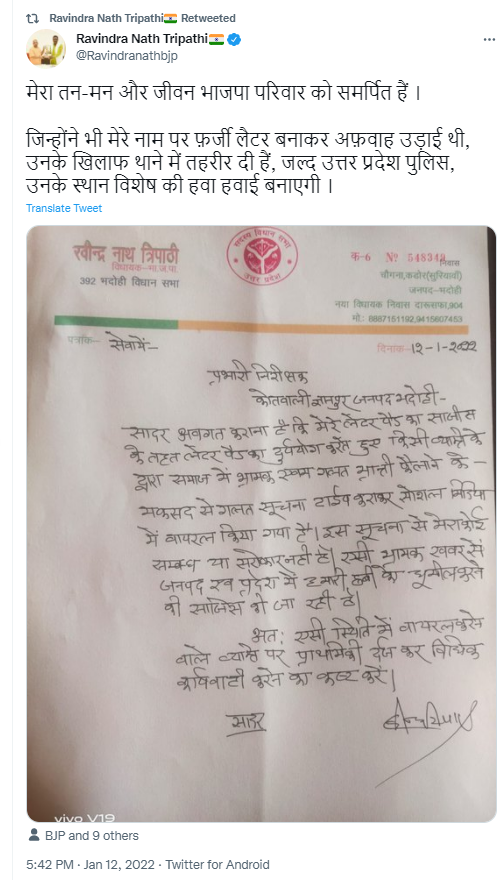The image size is (504, 880).
Task: Click the vivo V19 watermark on the photo
Action: [85, 818]
